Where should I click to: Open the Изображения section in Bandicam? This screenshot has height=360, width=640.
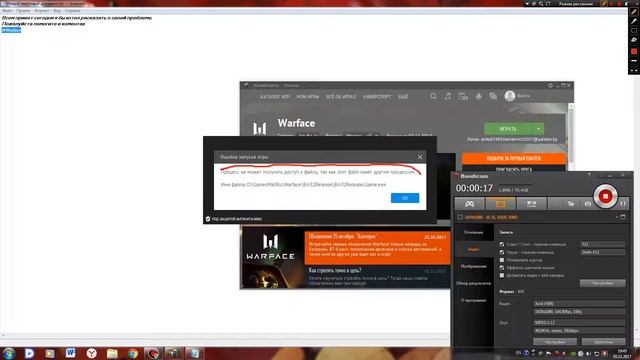tap(473, 267)
